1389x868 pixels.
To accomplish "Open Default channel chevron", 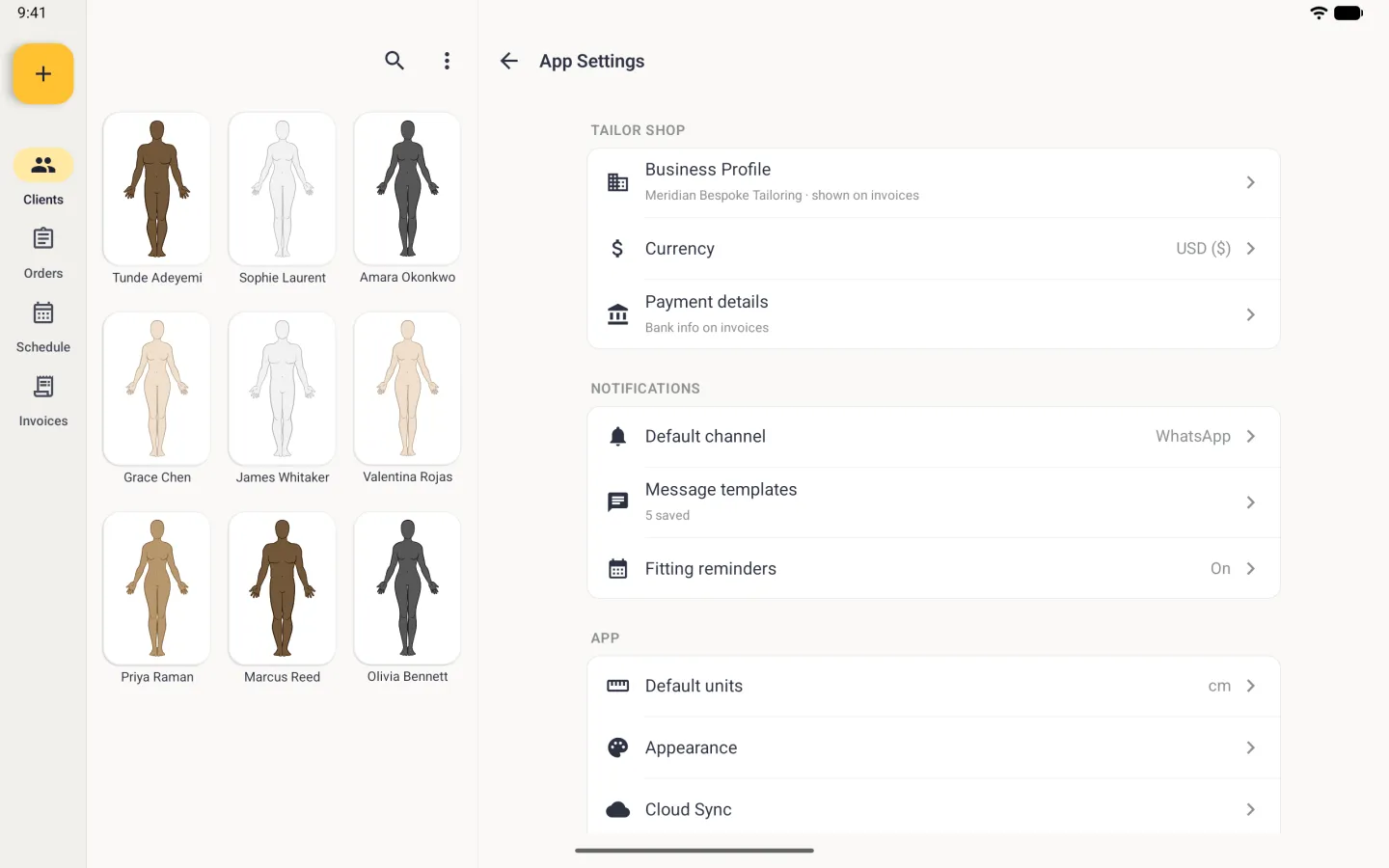I will [1250, 437].
